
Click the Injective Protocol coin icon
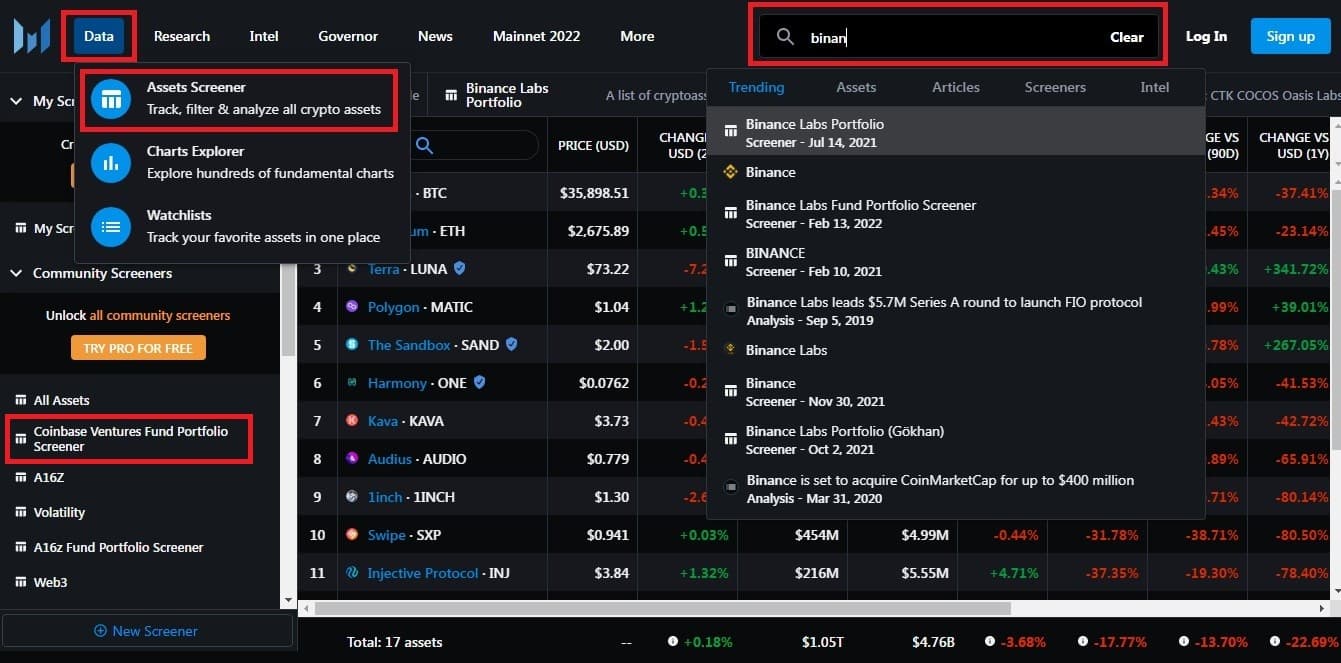(352, 573)
